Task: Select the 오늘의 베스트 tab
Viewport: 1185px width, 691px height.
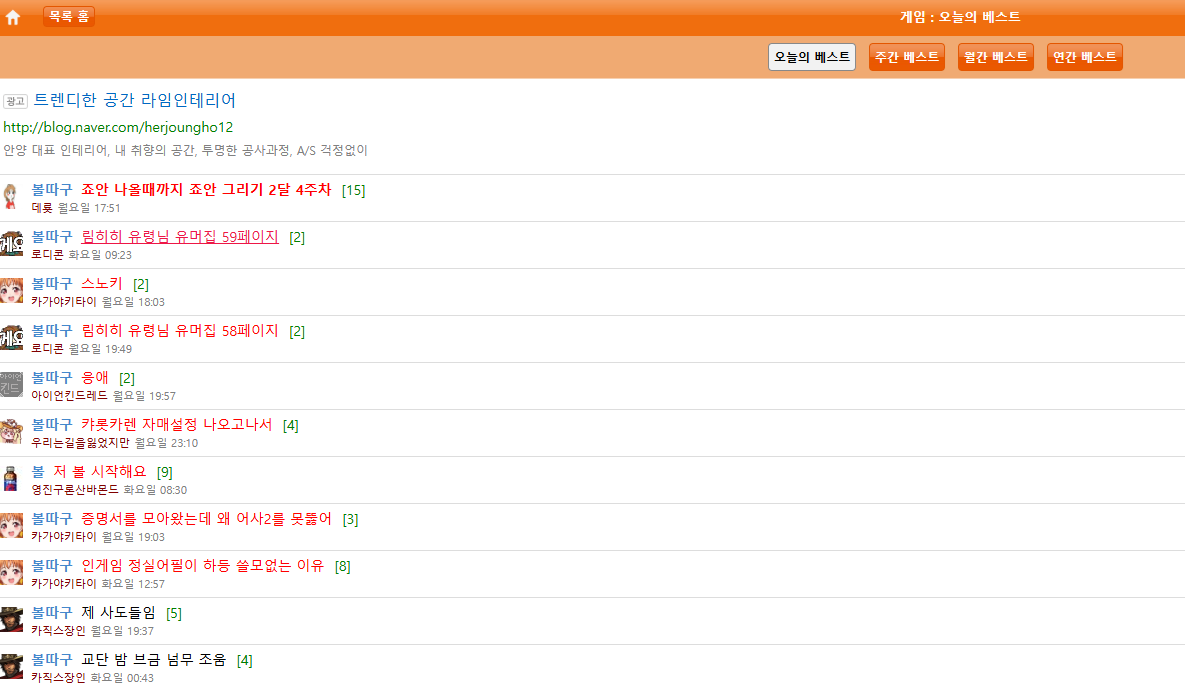Action: pyautogui.click(x=812, y=57)
